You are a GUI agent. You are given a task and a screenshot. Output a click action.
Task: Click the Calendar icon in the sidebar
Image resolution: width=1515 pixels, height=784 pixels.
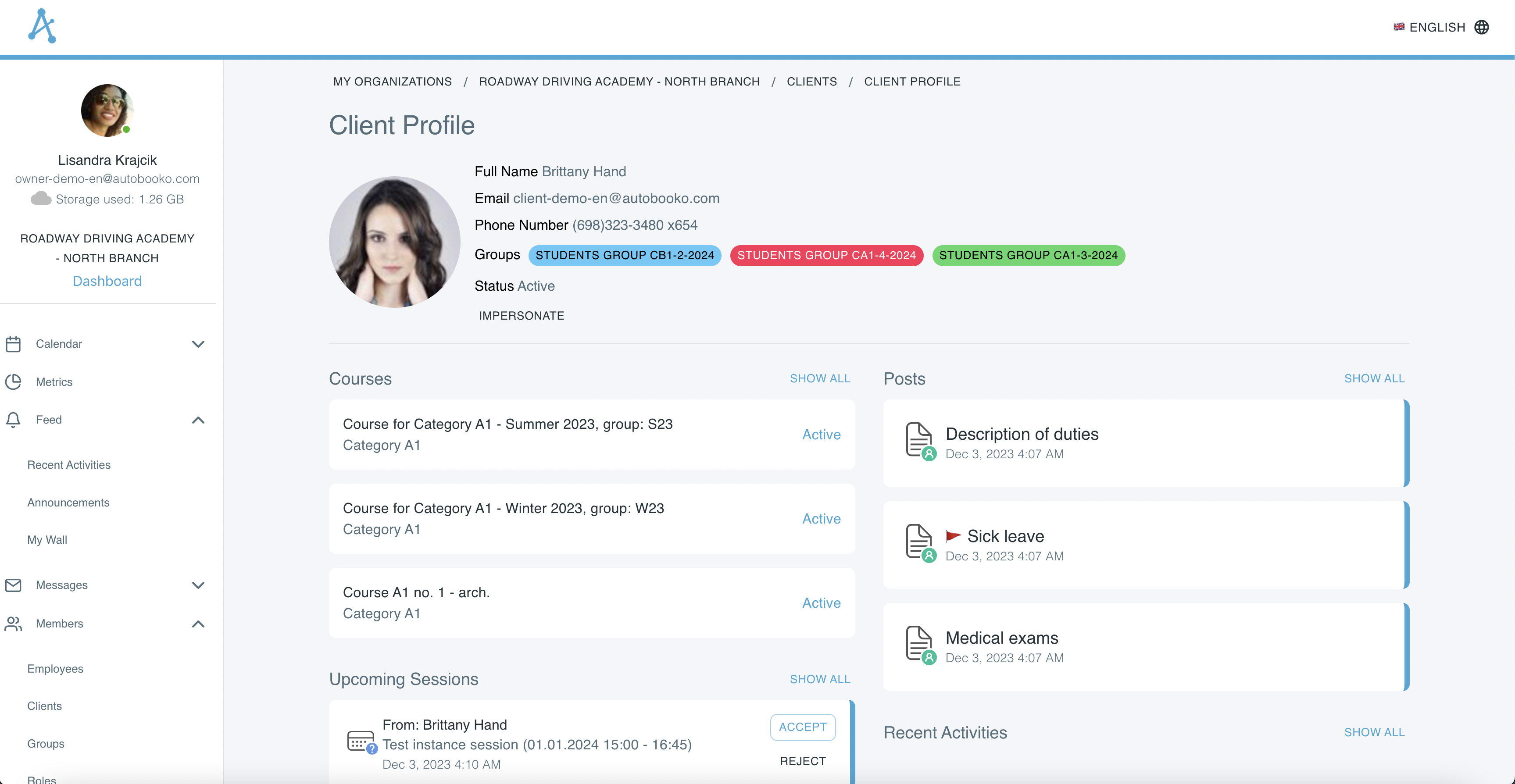click(14, 343)
